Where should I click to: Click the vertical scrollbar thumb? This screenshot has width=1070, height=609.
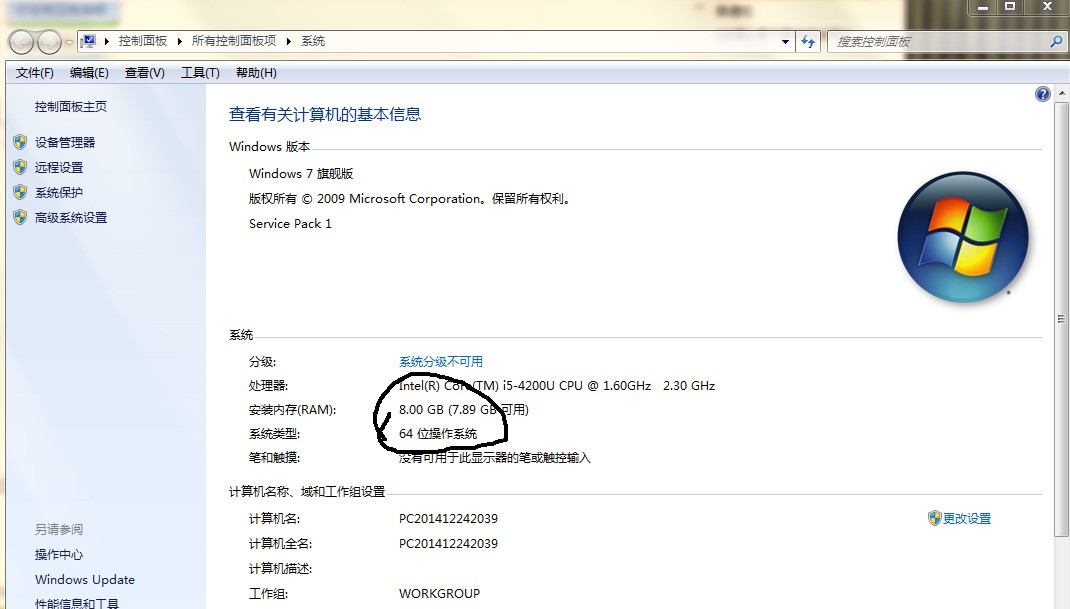[x=1062, y=319]
